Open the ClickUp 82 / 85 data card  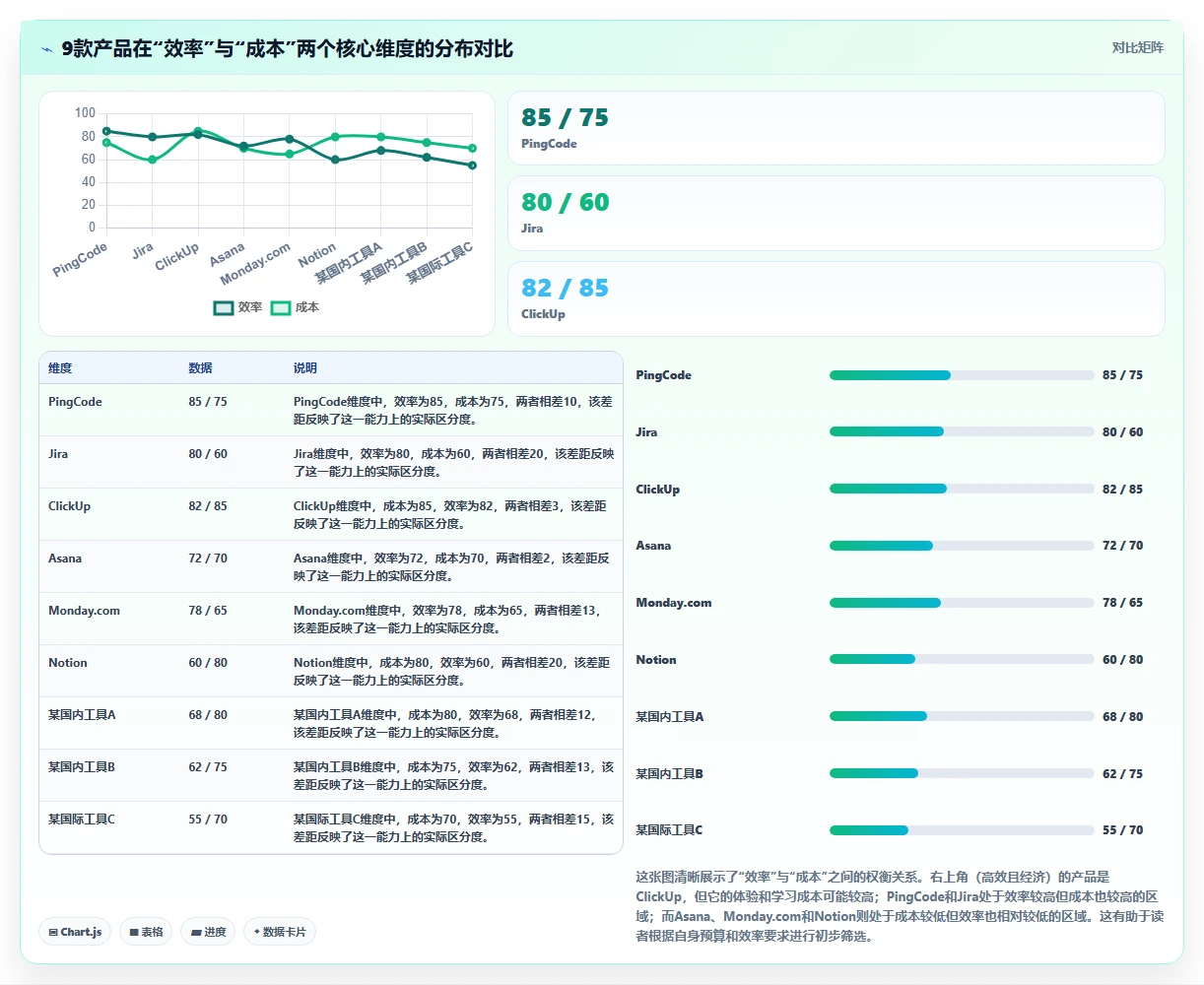[836, 298]
